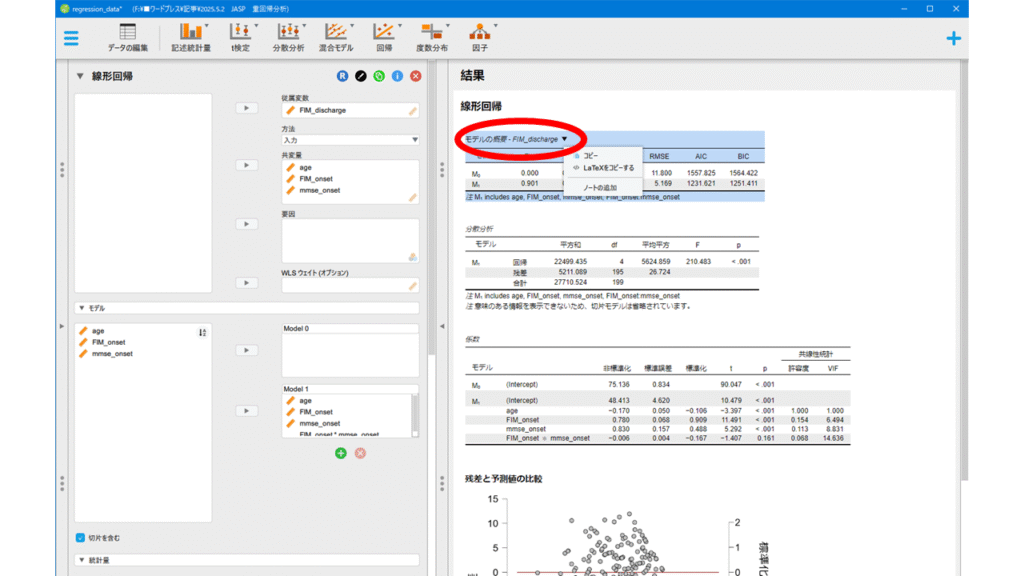Open the 記述統計量 module
1024x576 pixels.
pyautogui.click(x=190, y=38)
